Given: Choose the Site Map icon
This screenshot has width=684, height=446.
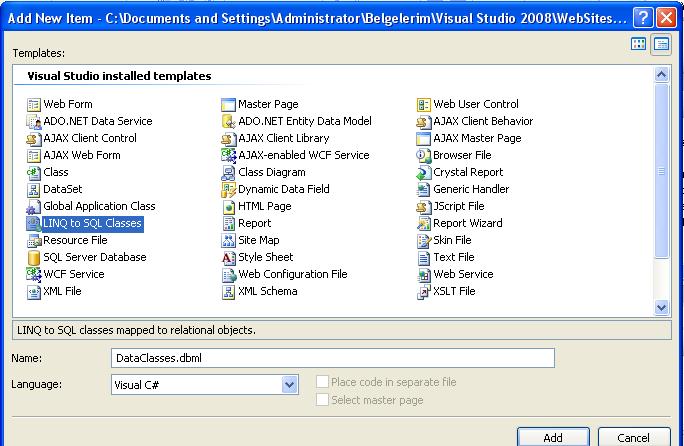Looking at the screenshot, I should tap(229, 241).
